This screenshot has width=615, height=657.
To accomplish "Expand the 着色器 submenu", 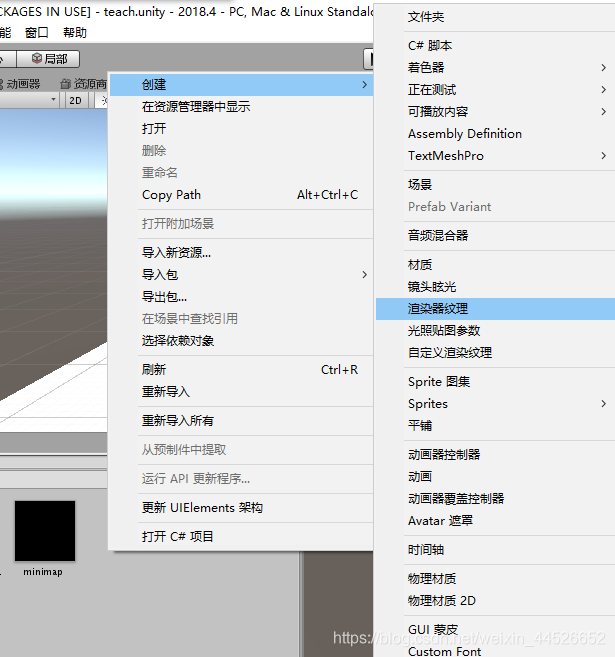I will point(495,67).
